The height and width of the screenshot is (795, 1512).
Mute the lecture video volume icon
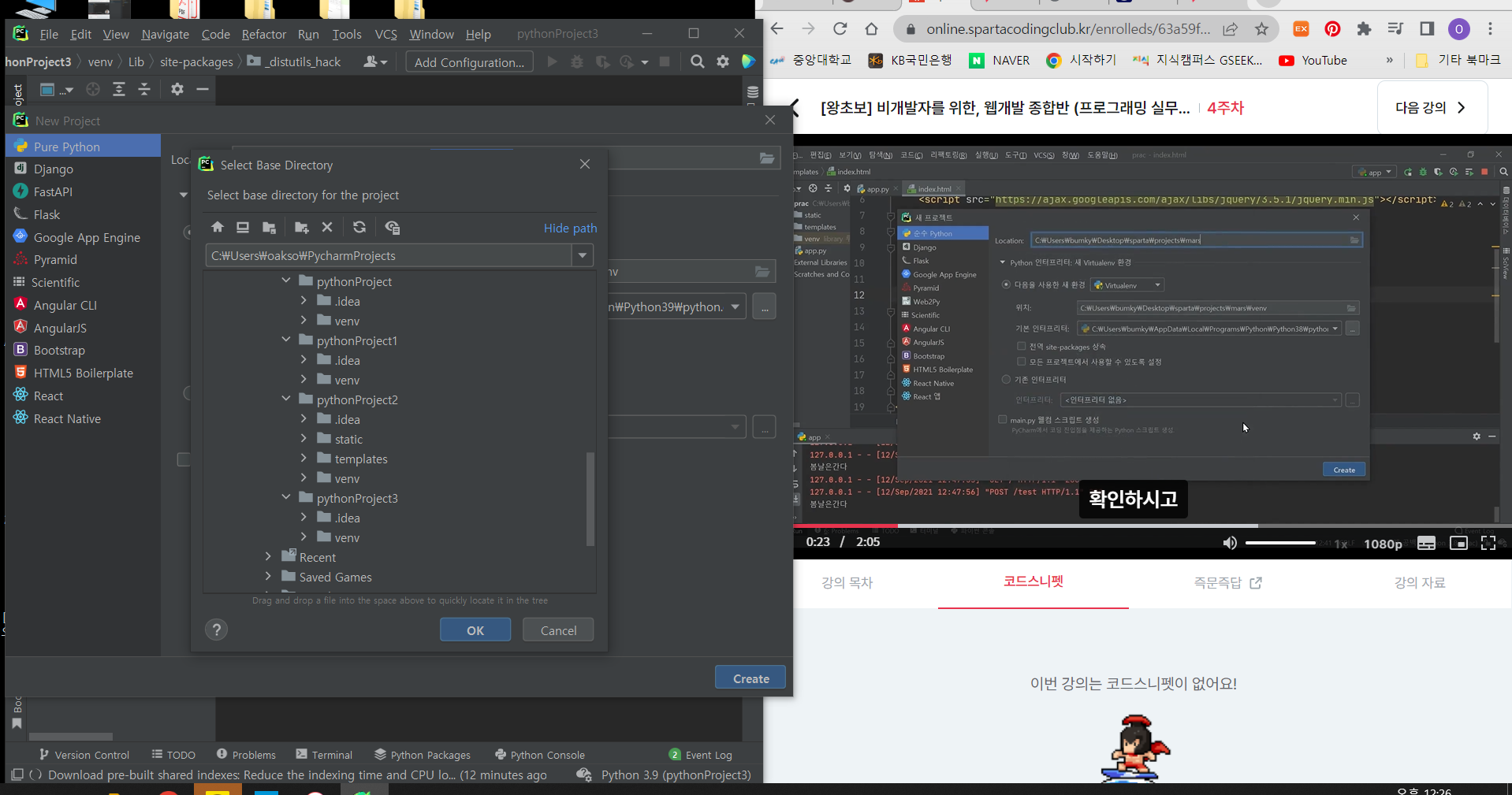[1230, 543]
